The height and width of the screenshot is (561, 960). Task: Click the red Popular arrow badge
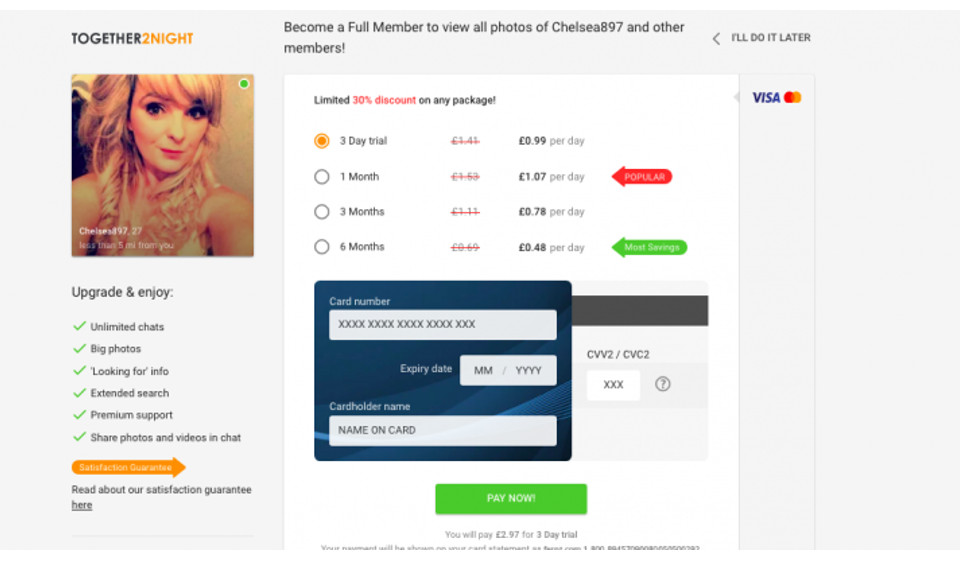pos(643,177)
